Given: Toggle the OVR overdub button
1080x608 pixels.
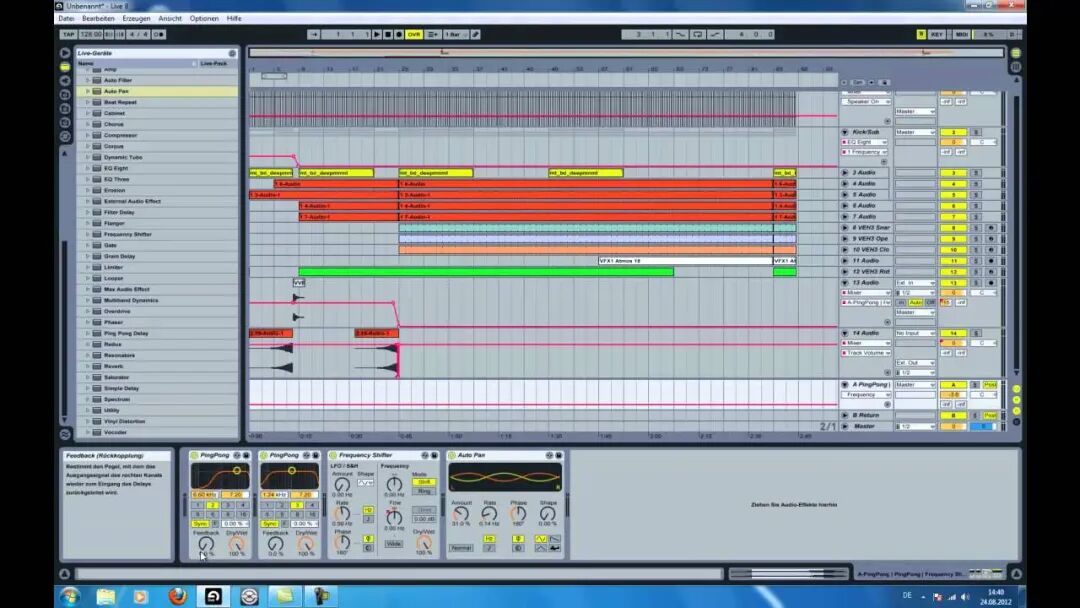Looking at the screenshot, I should click(x=414, y=34).
